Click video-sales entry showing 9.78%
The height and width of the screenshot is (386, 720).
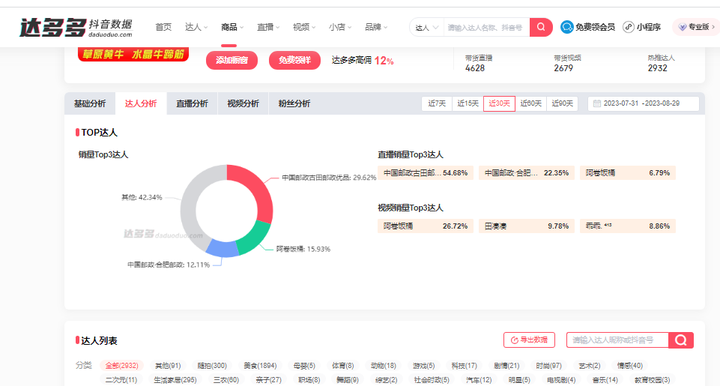point(527,226)
